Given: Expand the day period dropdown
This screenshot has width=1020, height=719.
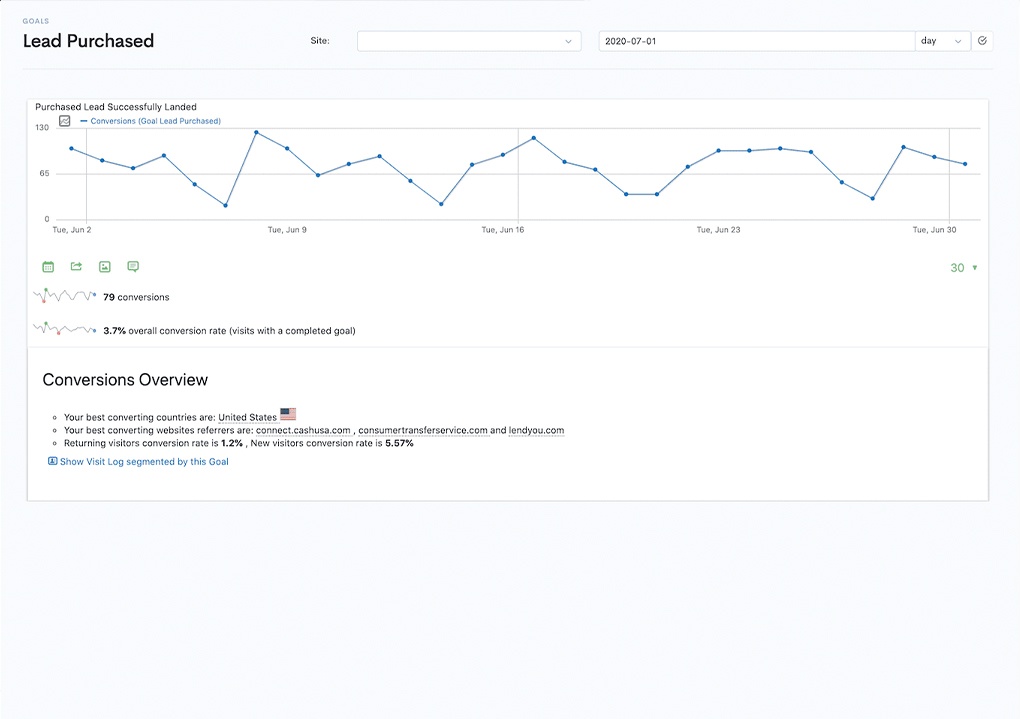Looking at the screenshot, I should [942, 41].
